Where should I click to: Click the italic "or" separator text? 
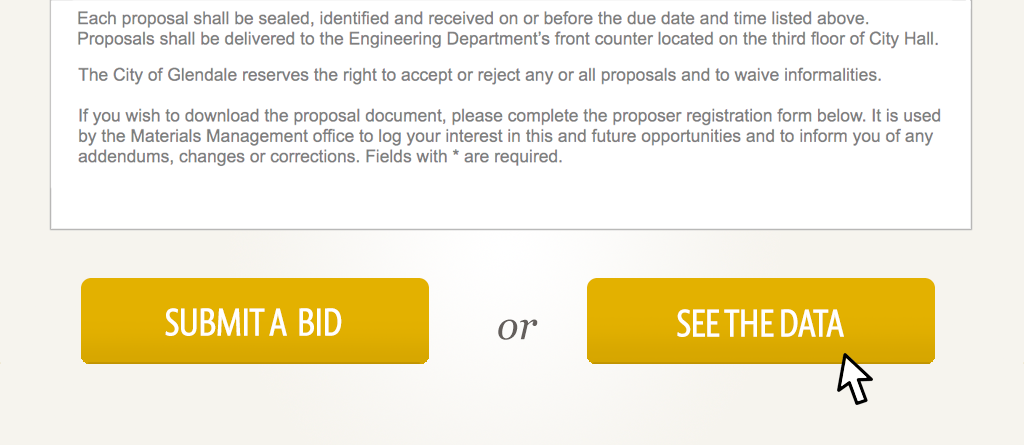click(517, 325)
